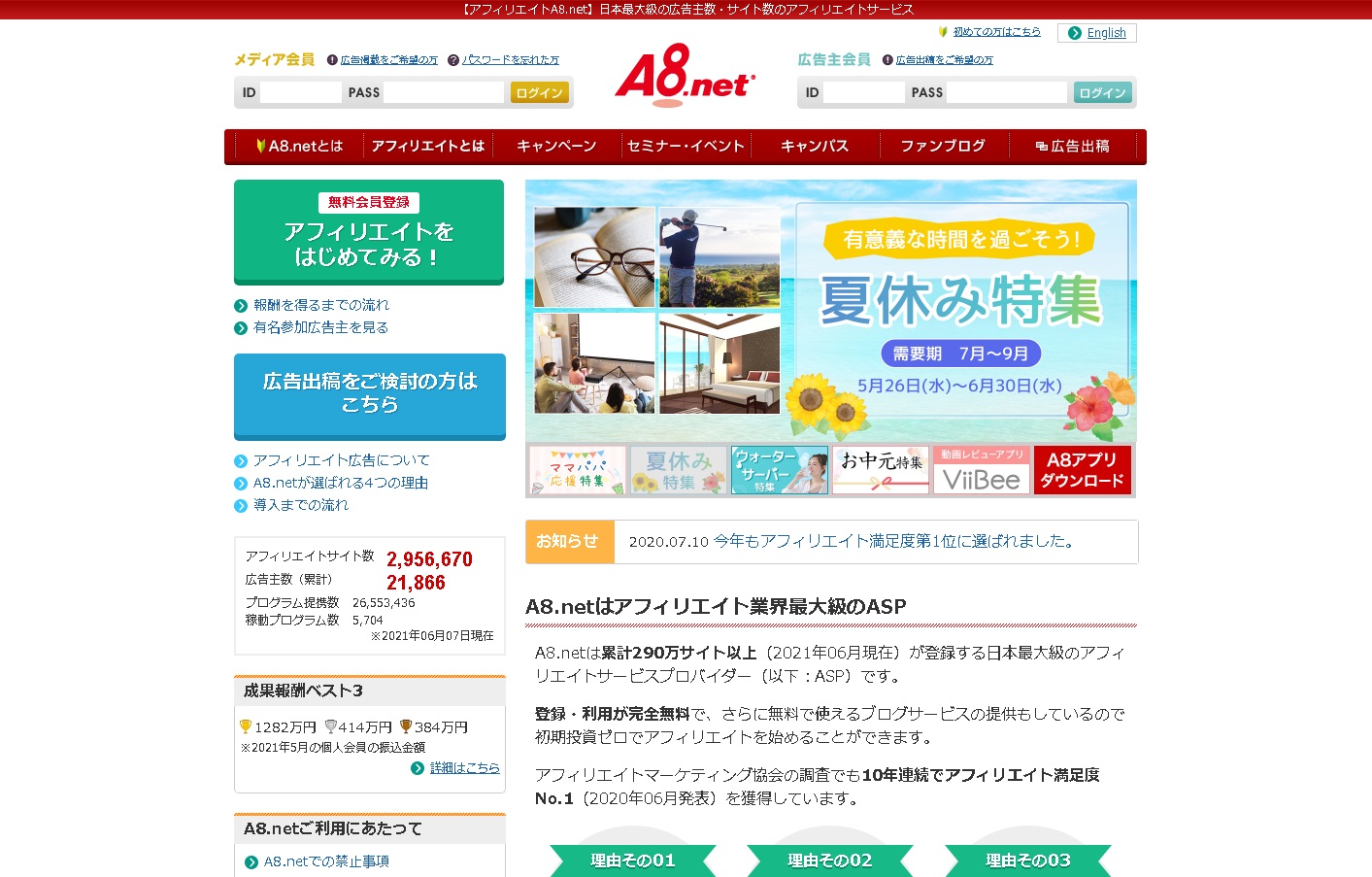Screen dimensions: 1372x877
Task: Open the アフィリエイトとは menu item
Action: point(428,146)
